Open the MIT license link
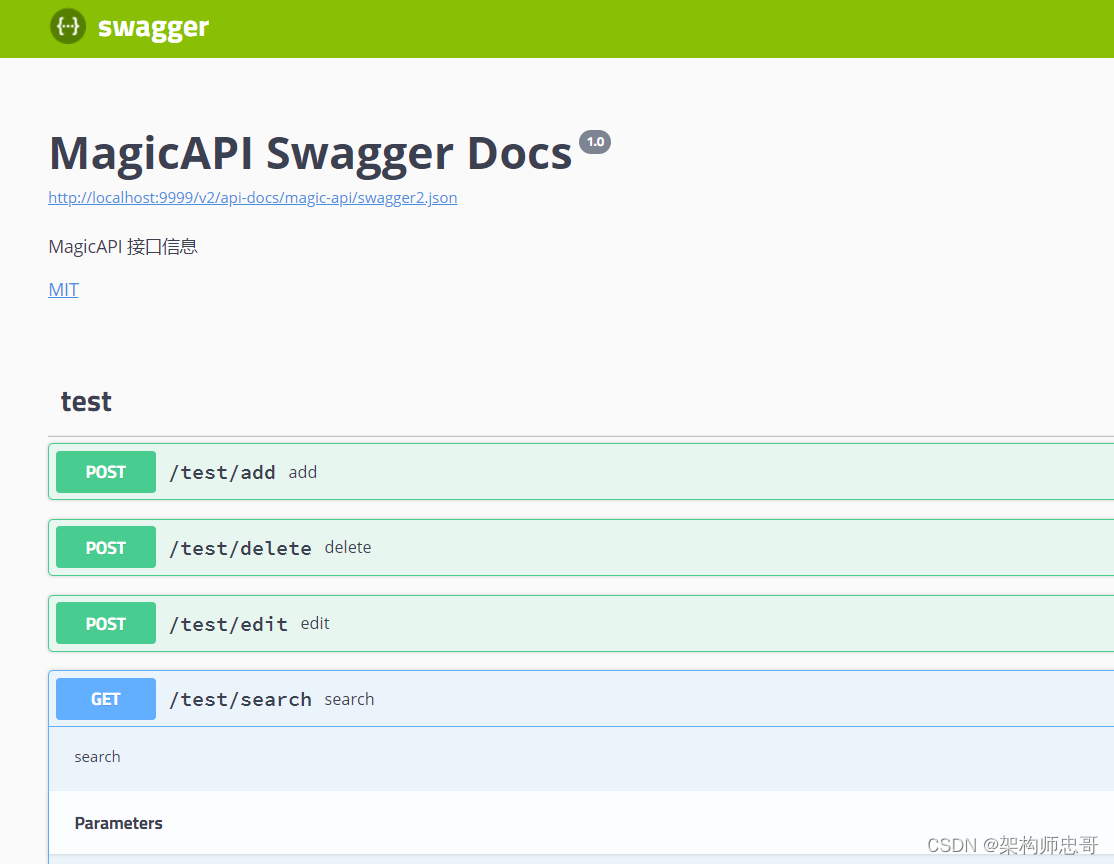 click(63, 290)
